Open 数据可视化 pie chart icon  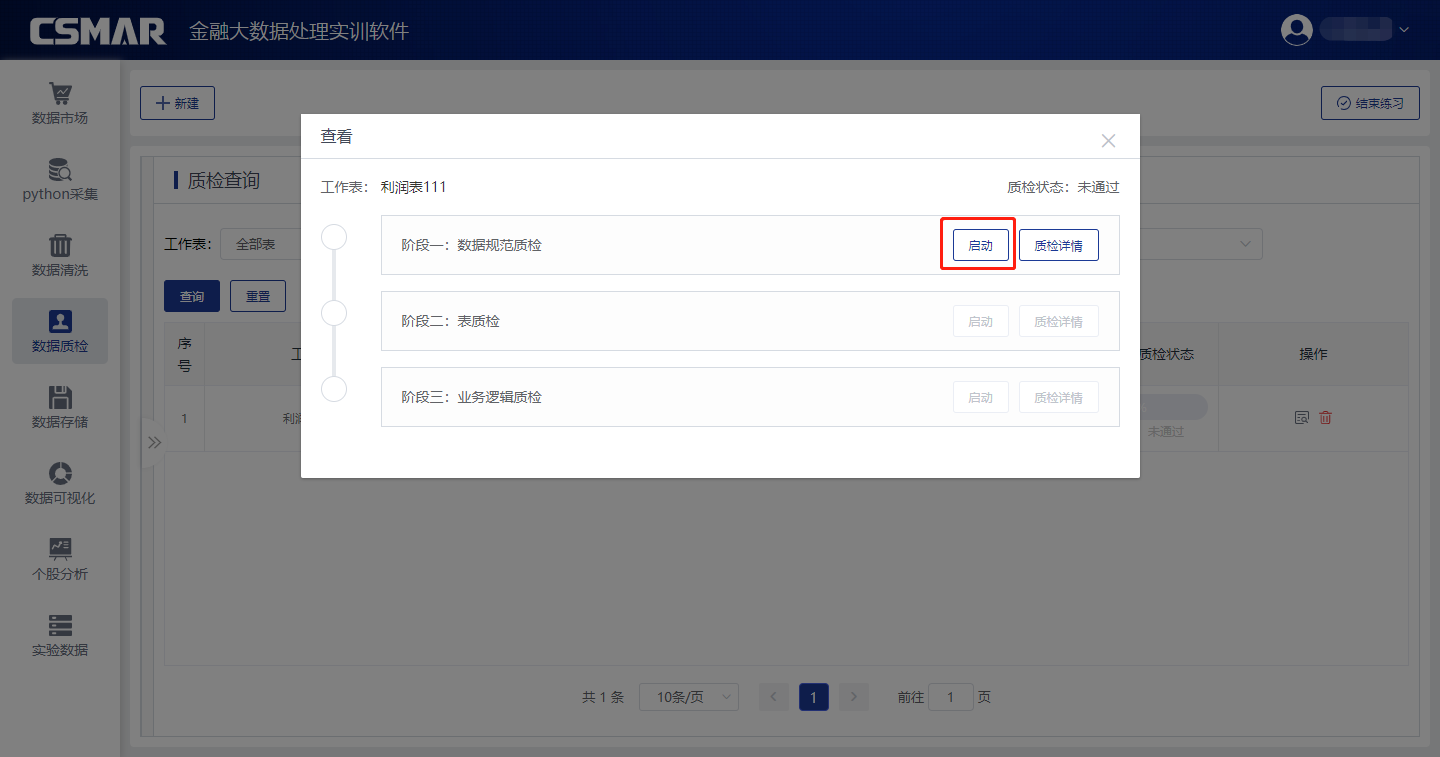tap(60, 474)
